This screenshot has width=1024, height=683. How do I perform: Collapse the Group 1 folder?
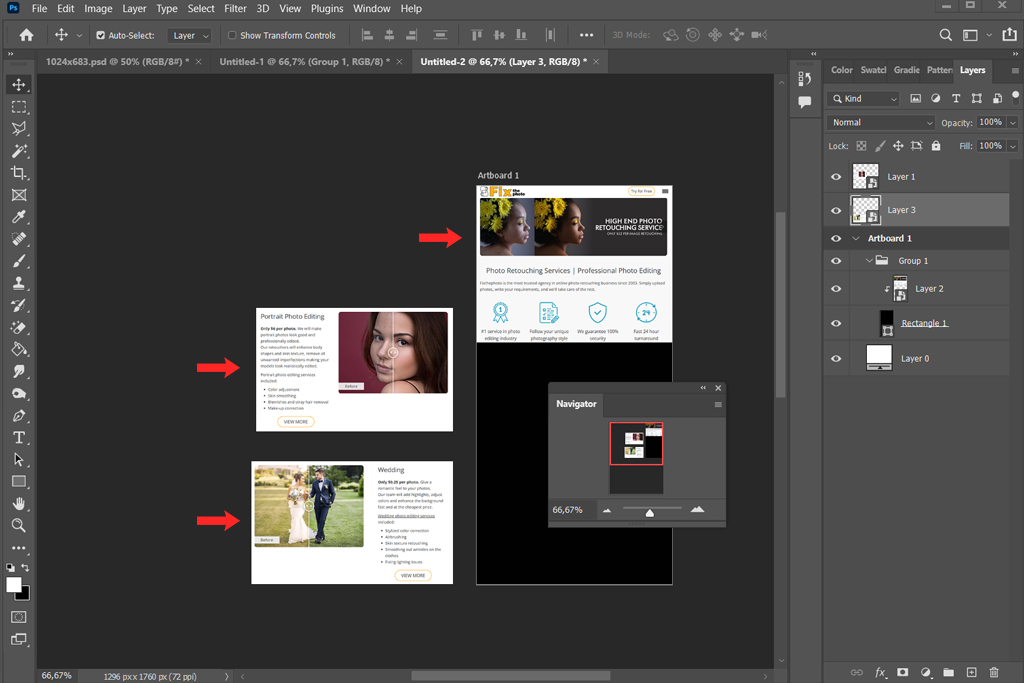[x=869, y=261]
